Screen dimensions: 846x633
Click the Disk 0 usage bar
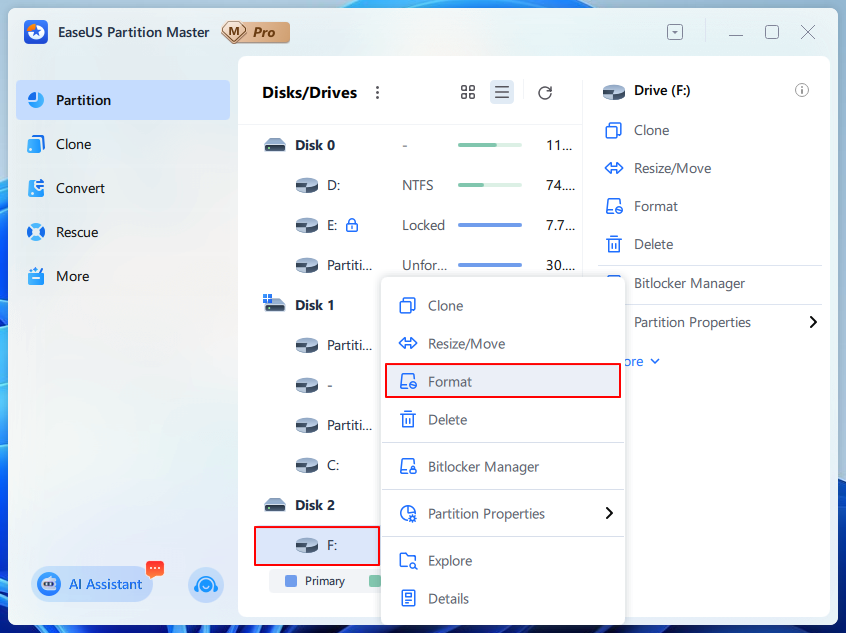(x=489, y=145)
